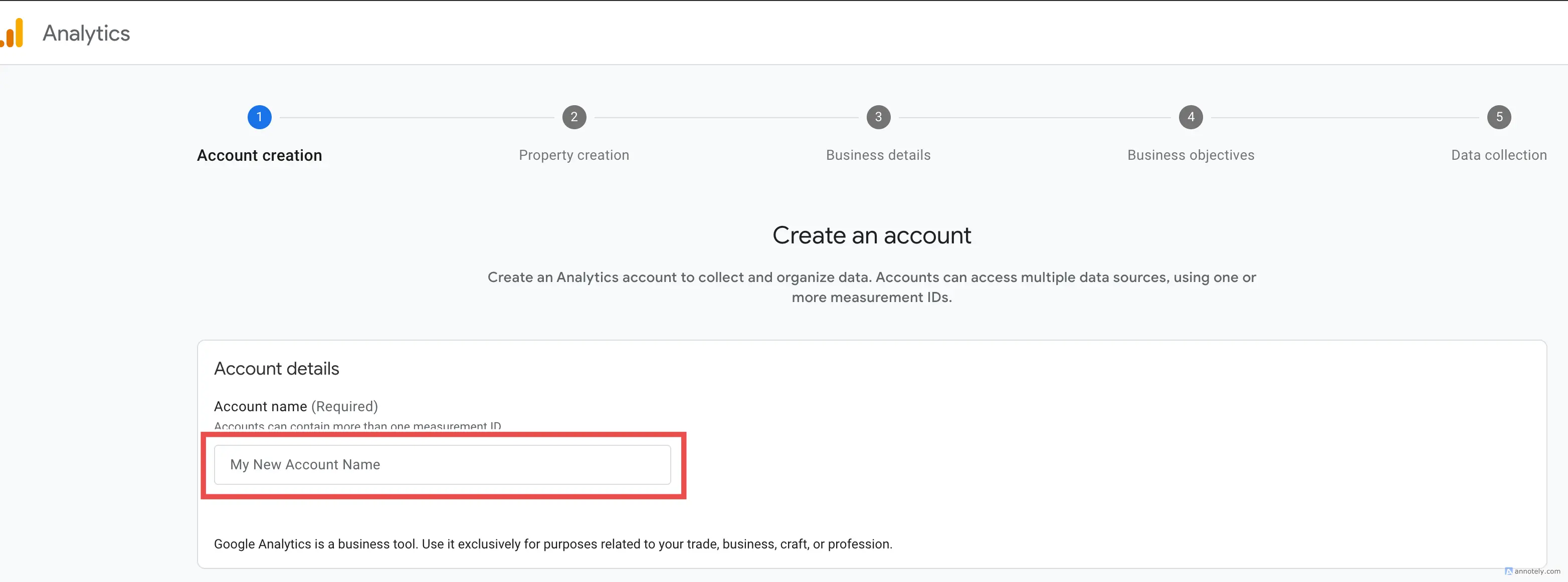Click the Account details section title

pos(276,368)
